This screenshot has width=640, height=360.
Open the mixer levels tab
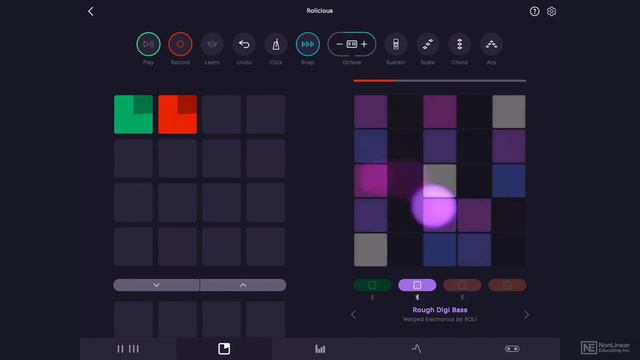(320, 349)
